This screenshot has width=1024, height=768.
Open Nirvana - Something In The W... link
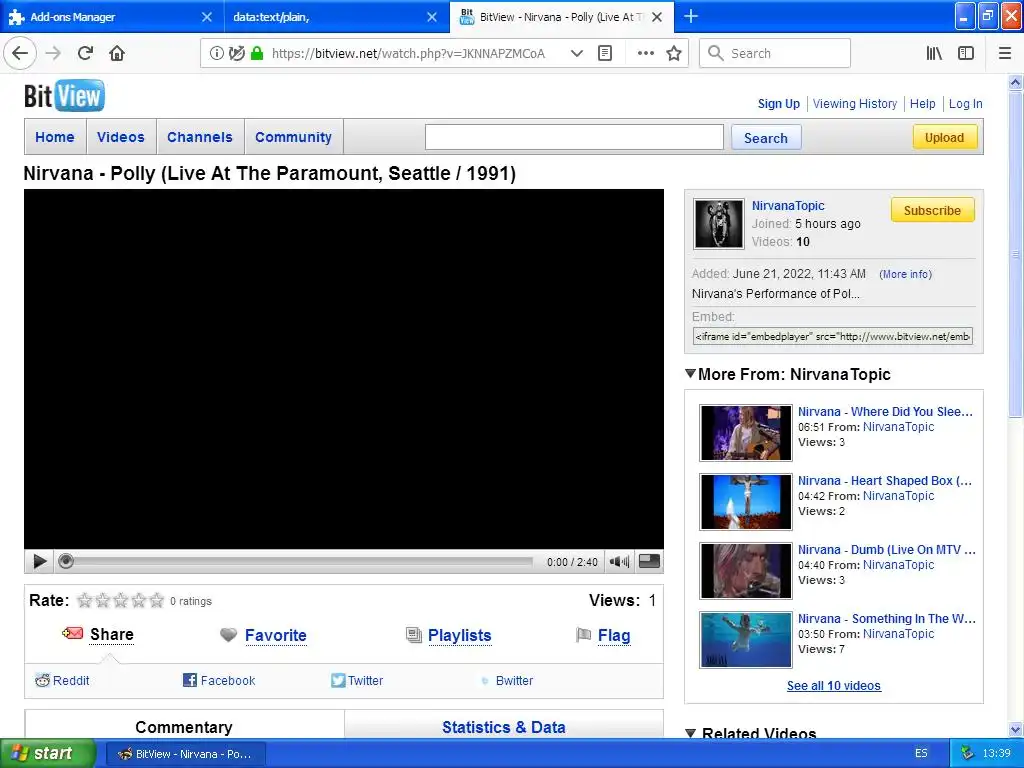[x=887, y=618]
